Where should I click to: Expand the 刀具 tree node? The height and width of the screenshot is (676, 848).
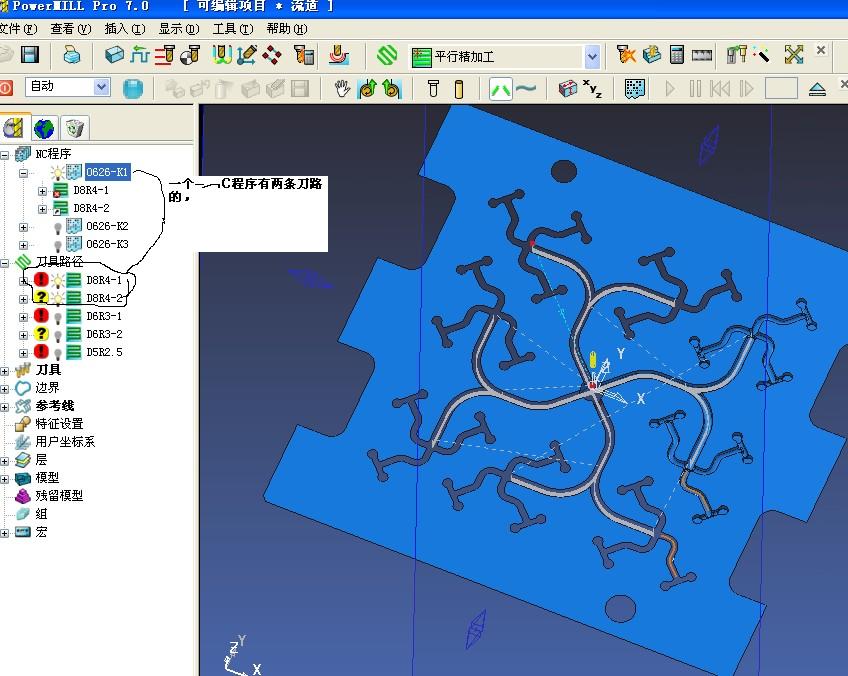[4, 371]
